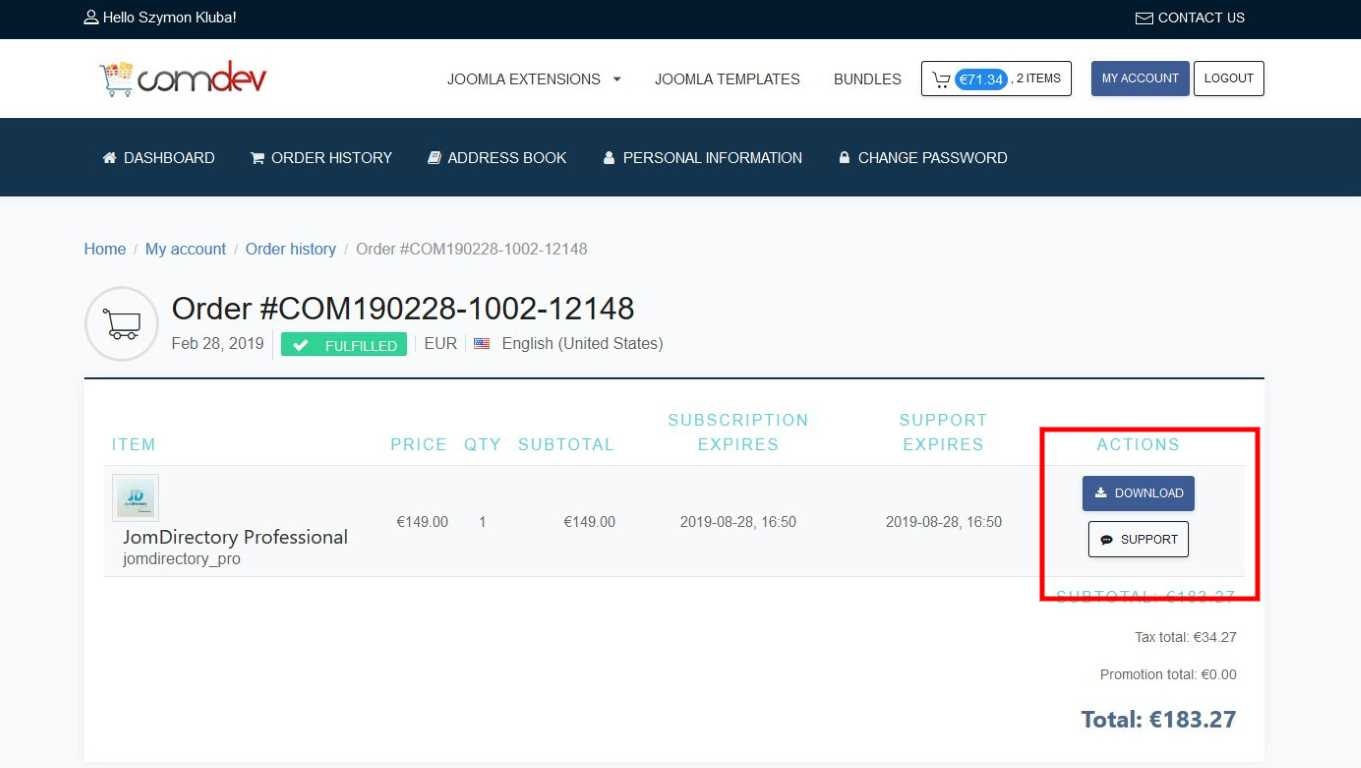Click the quantity value 1

pyautogui.click(x=482, y=522)
